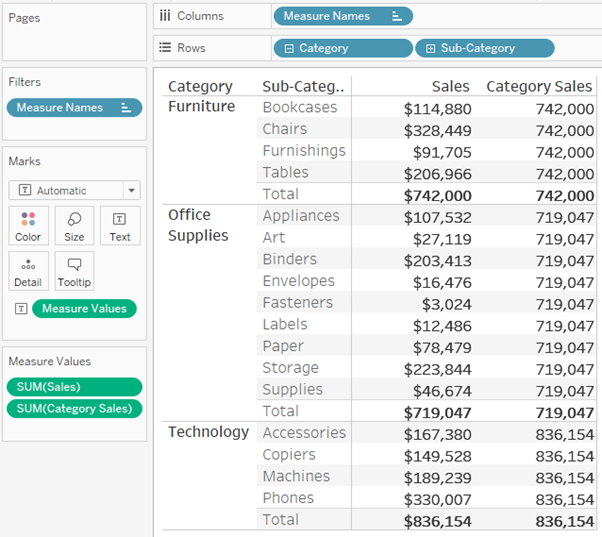This screenshot has height=537, width=602.
Task: Click the Rows shelf icon
Action: click(x=165, y=48)
